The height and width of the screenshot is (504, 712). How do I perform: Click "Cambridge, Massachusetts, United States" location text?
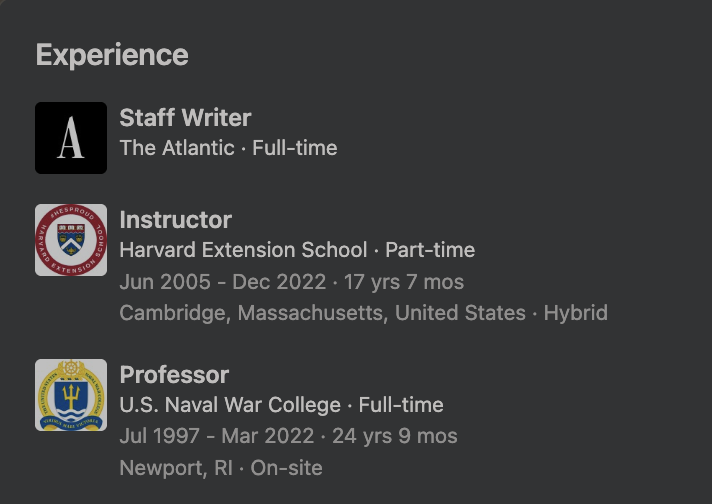[x=322, y=313]
